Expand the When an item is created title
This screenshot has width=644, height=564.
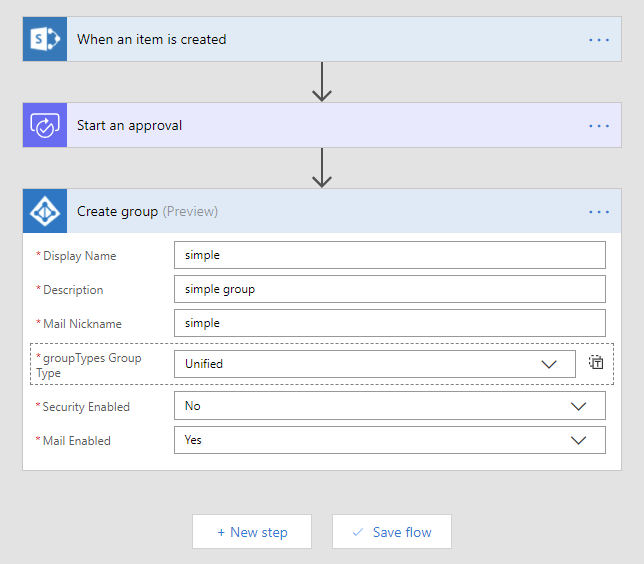152,40
